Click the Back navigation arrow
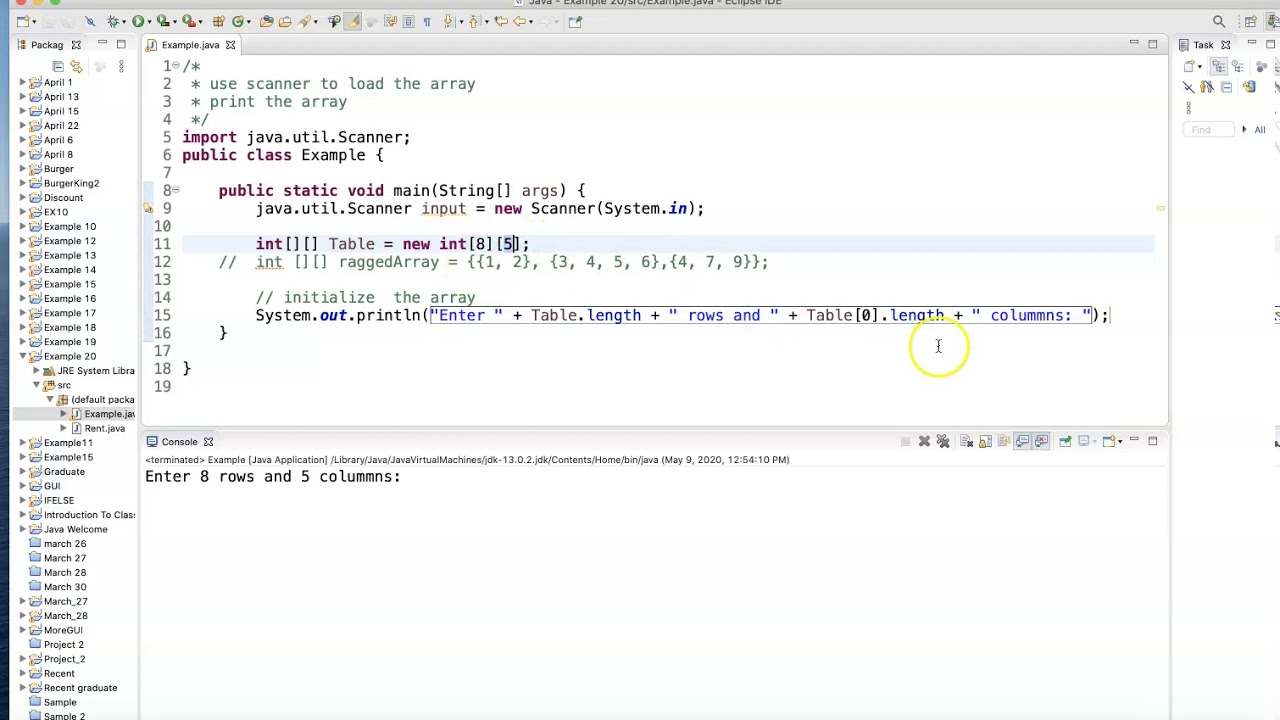Viewport: 1280px width, 720px height. (x=520, y=21)
